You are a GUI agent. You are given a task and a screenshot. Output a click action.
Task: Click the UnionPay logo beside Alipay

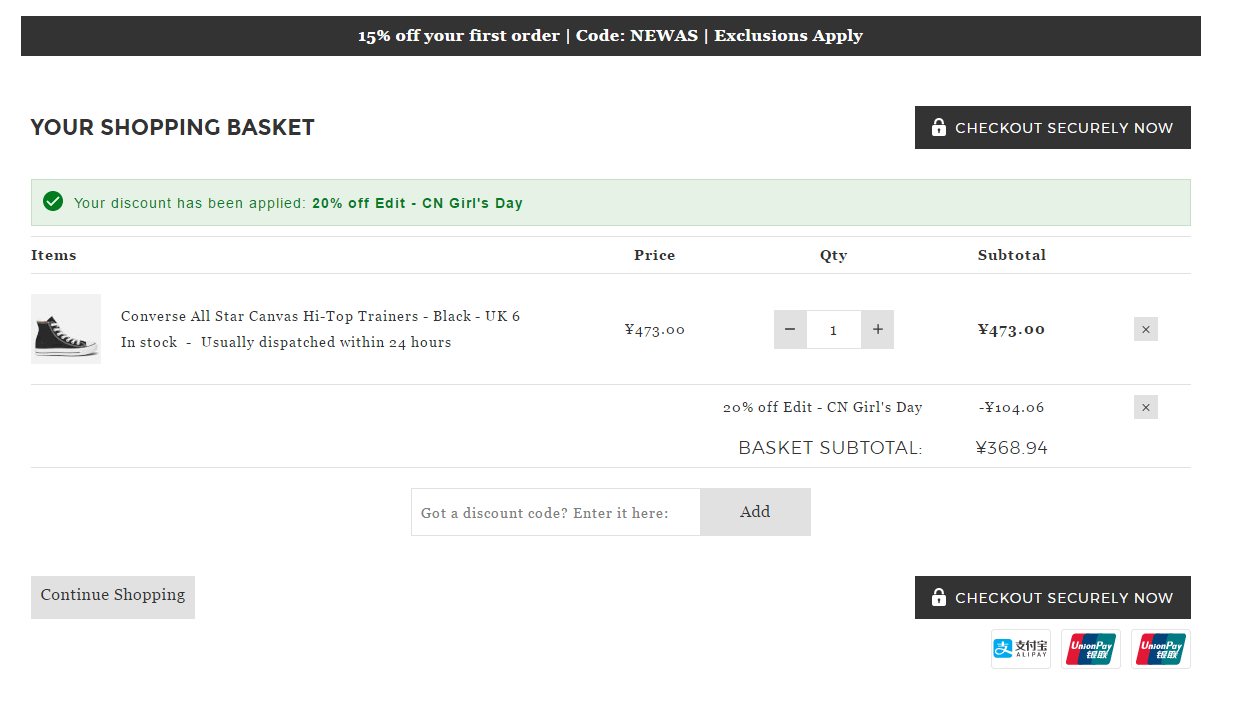1090,649
